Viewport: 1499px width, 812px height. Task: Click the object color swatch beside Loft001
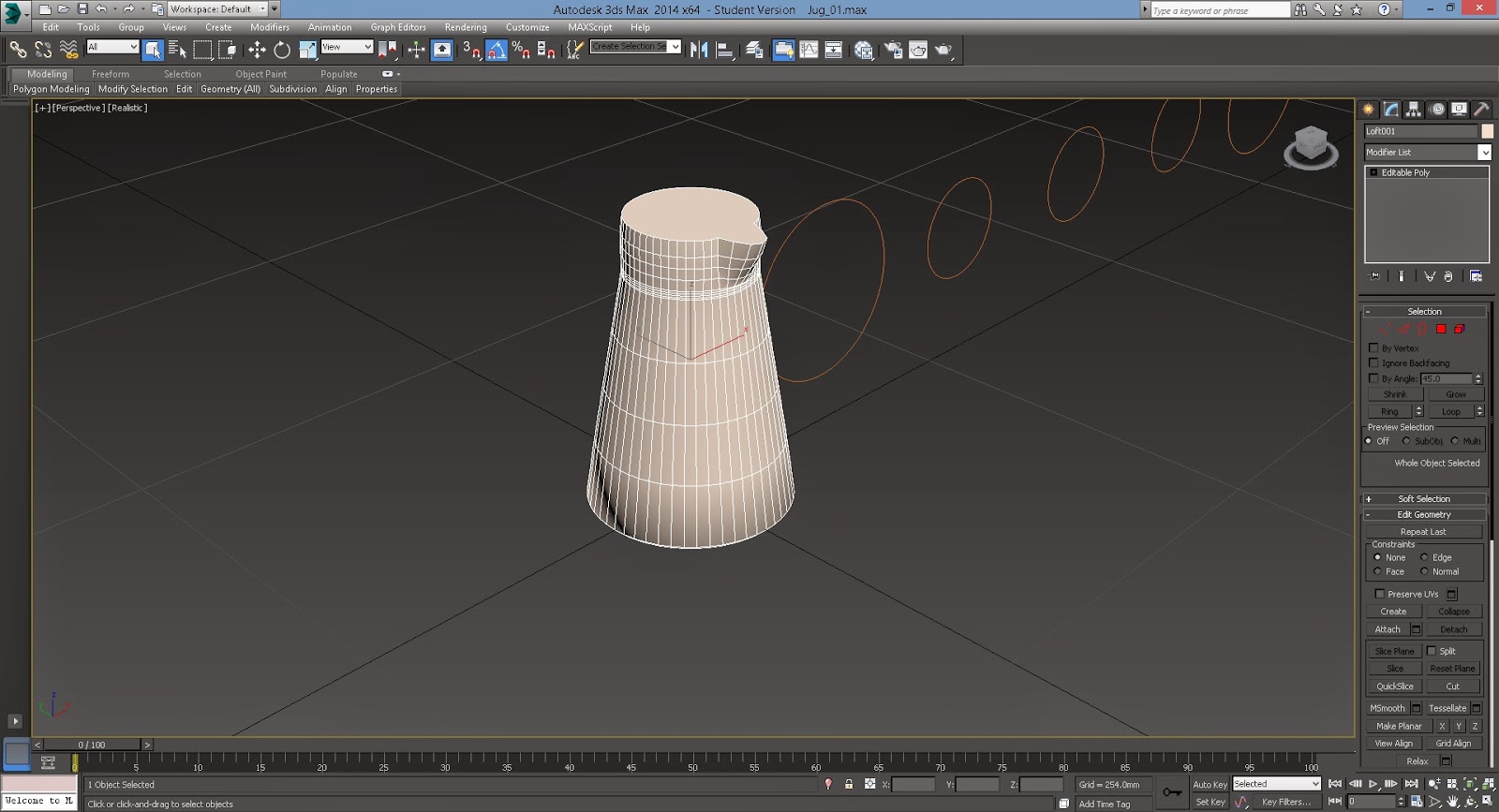pos(1487,131)
